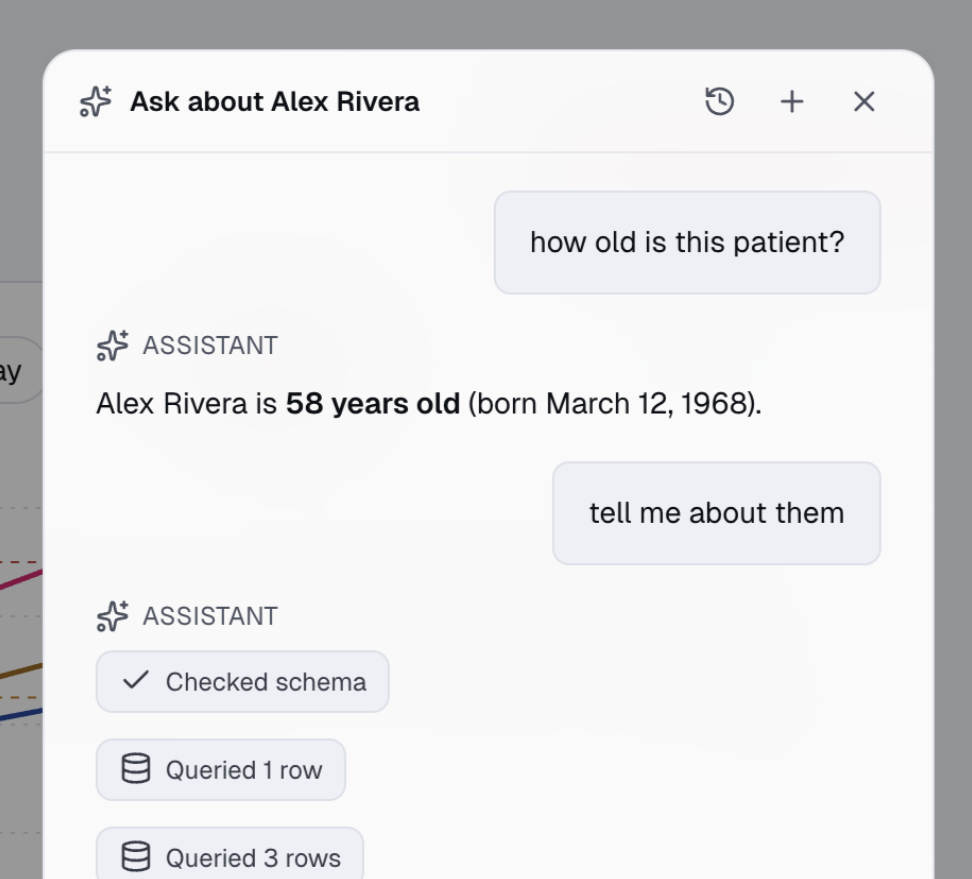Click the database icon in Queried 1 row
Viewport: 972px width, 879px height.
(x=136, y=769)
